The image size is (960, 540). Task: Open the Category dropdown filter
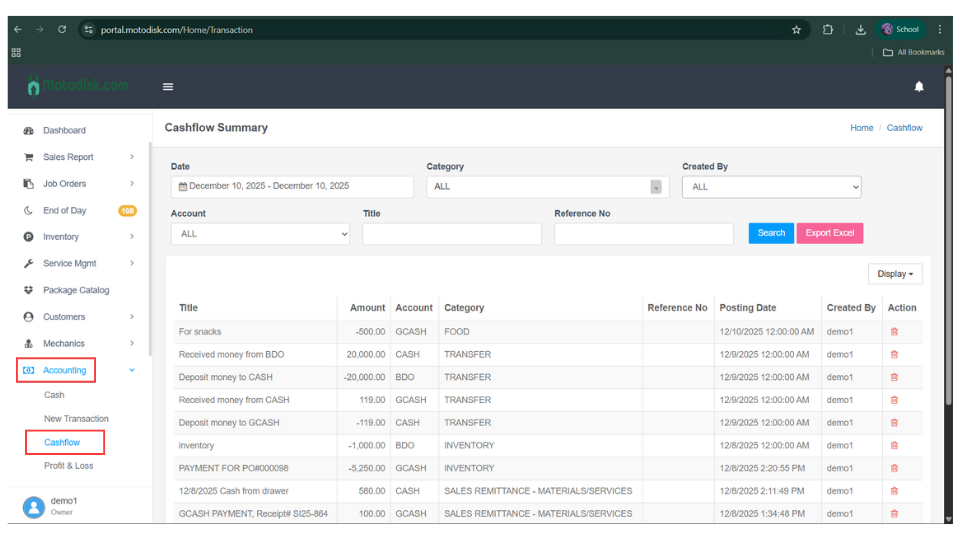pyautogui.click(x=547, y=187)
